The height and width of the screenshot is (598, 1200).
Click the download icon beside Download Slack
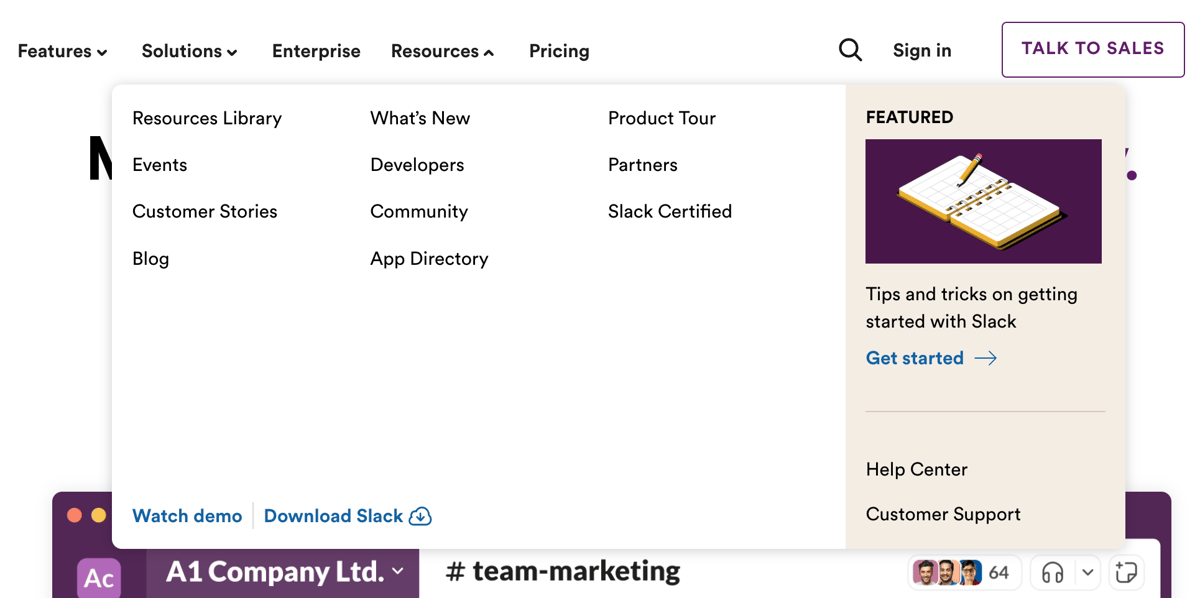[421, 516]
